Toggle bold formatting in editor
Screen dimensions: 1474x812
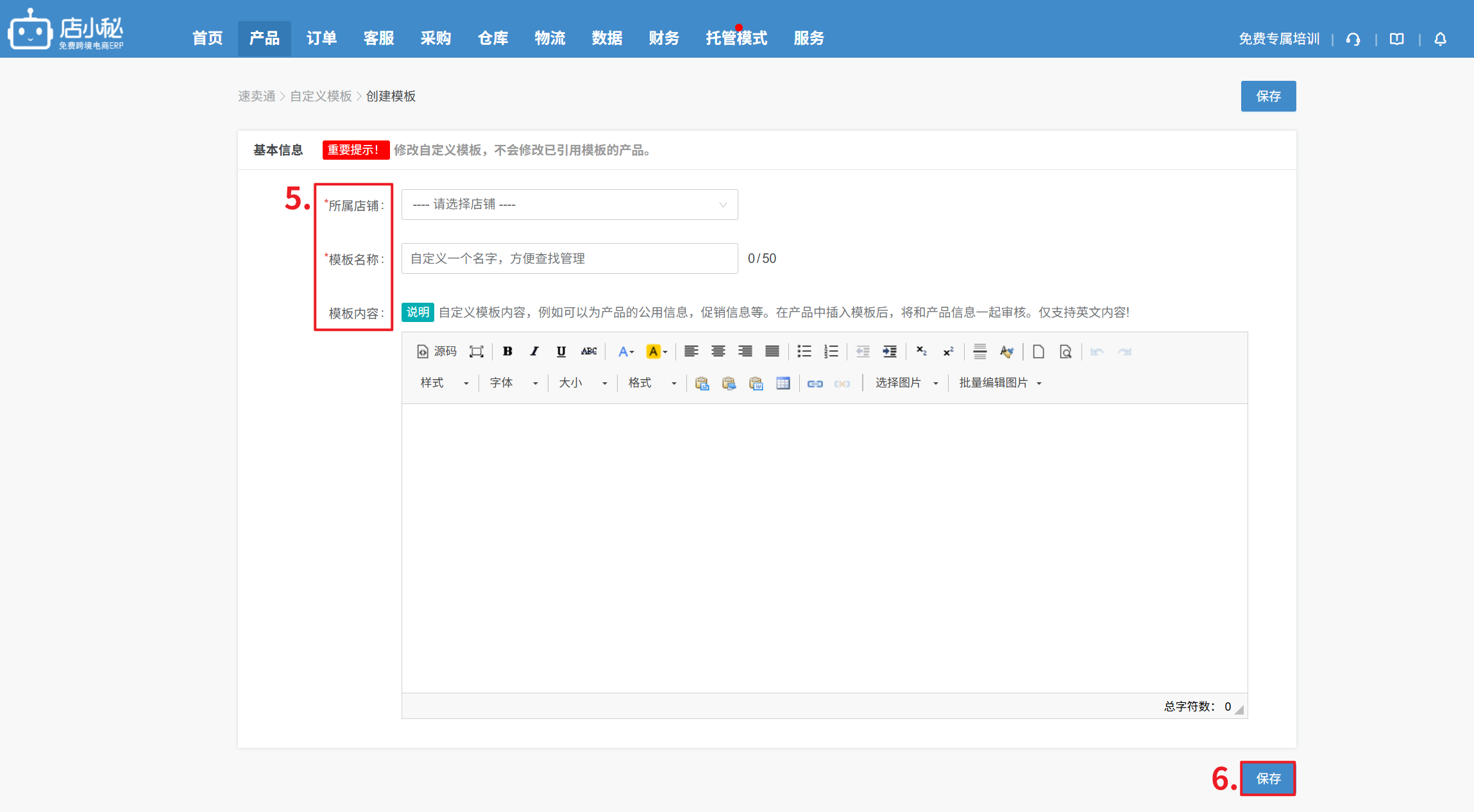coord(507,351)
